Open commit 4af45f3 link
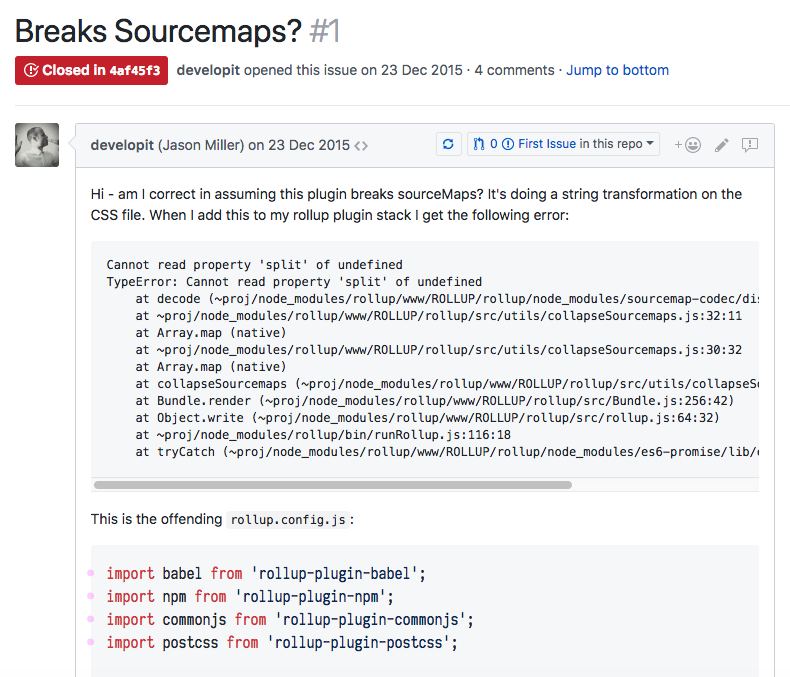This screenshot has height=677, width=790. tap(134, 71)
